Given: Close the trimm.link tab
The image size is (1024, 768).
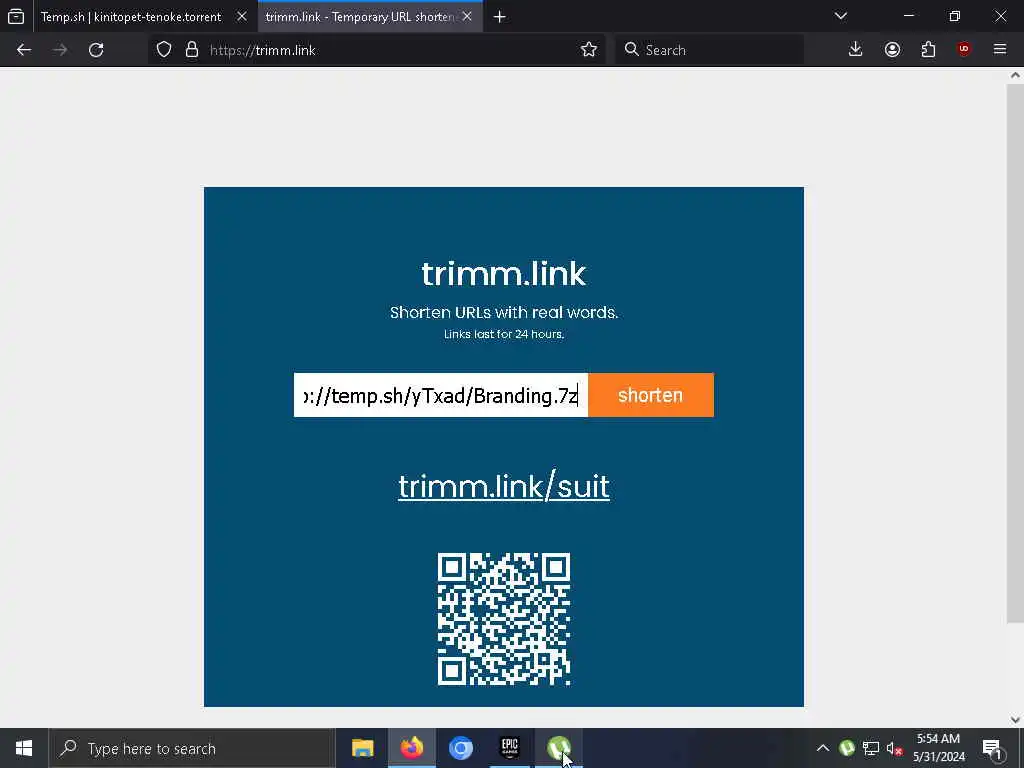Looking at the screenshot, I should click(x=467, y=16).
